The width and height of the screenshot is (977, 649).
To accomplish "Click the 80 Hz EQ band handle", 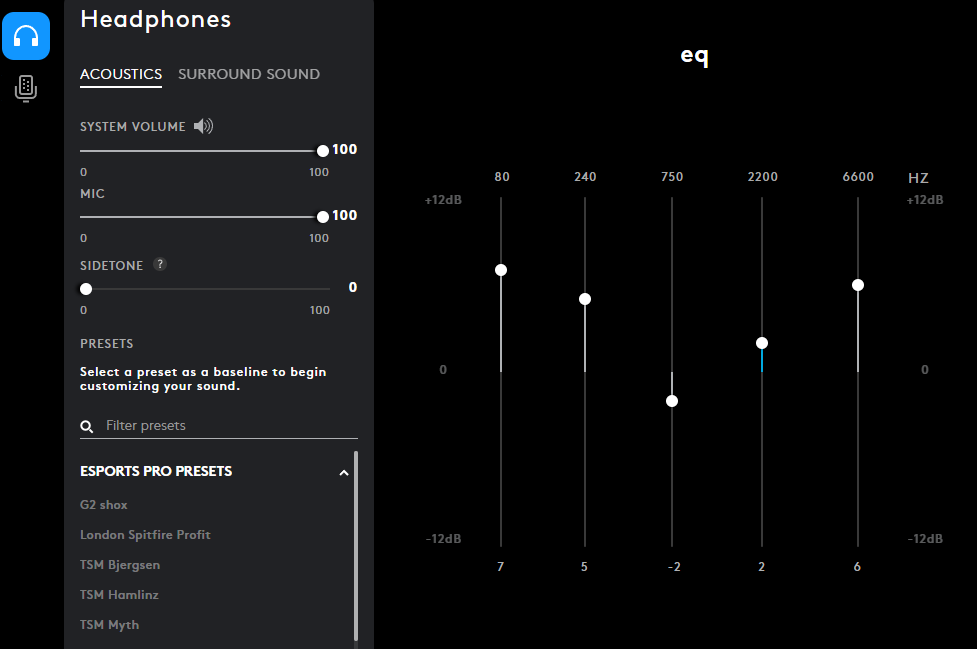I will 501,270.
